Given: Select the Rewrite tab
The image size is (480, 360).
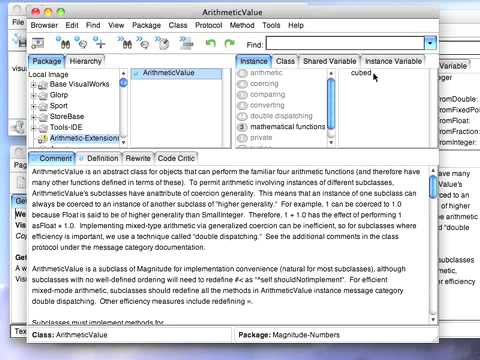Looking at the screenshot, I should click(x=138, y=158).
